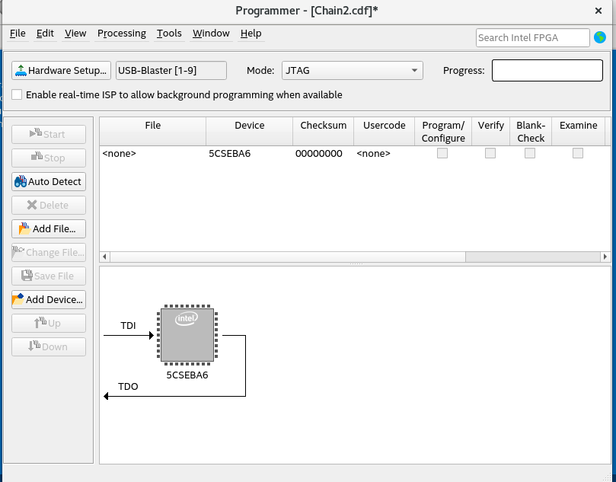Click the Auto Detect button
Image resolution: width=616 pixels, height=482 pixels.
pos(48,181)
